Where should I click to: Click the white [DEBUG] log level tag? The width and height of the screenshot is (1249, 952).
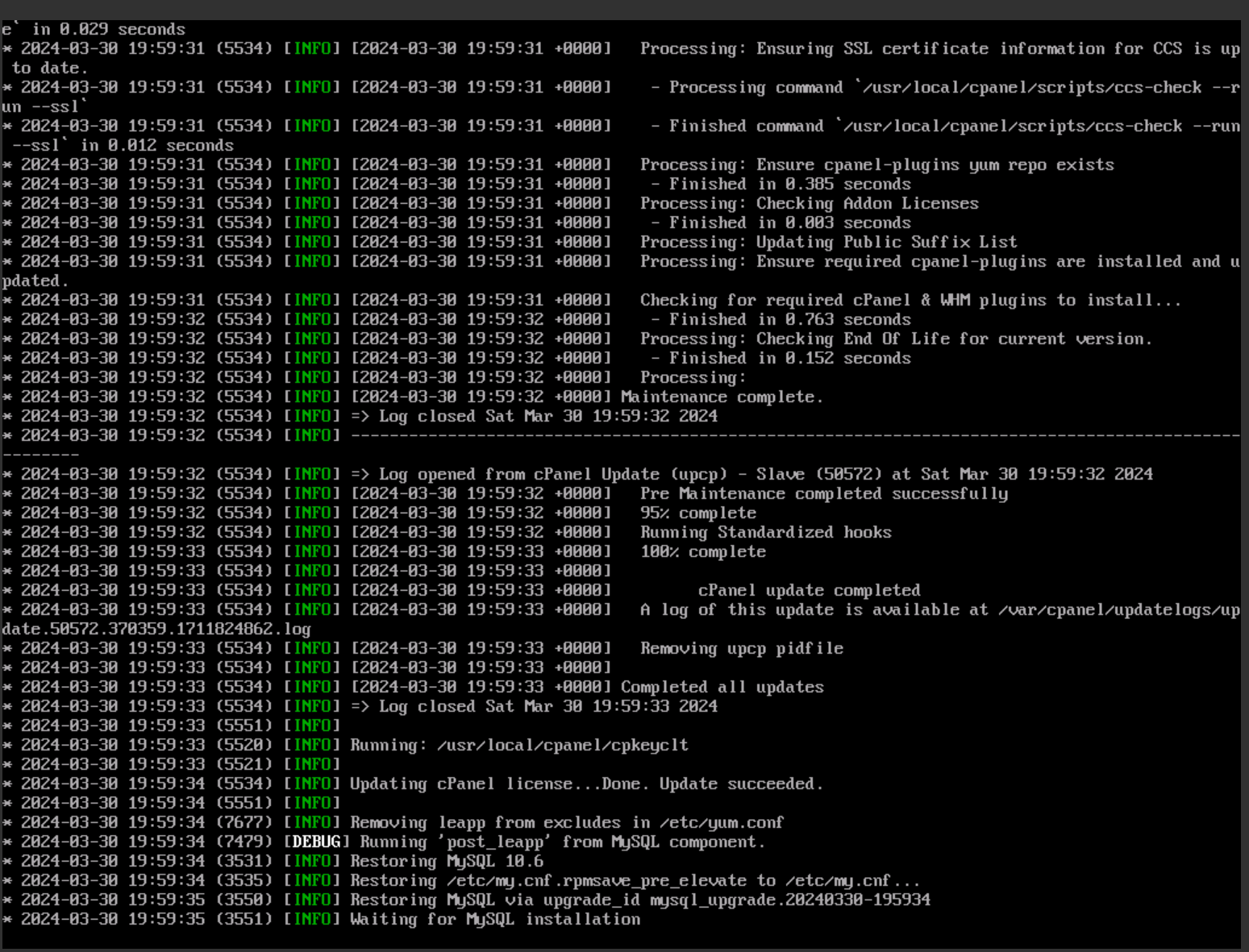click(316, 842)
